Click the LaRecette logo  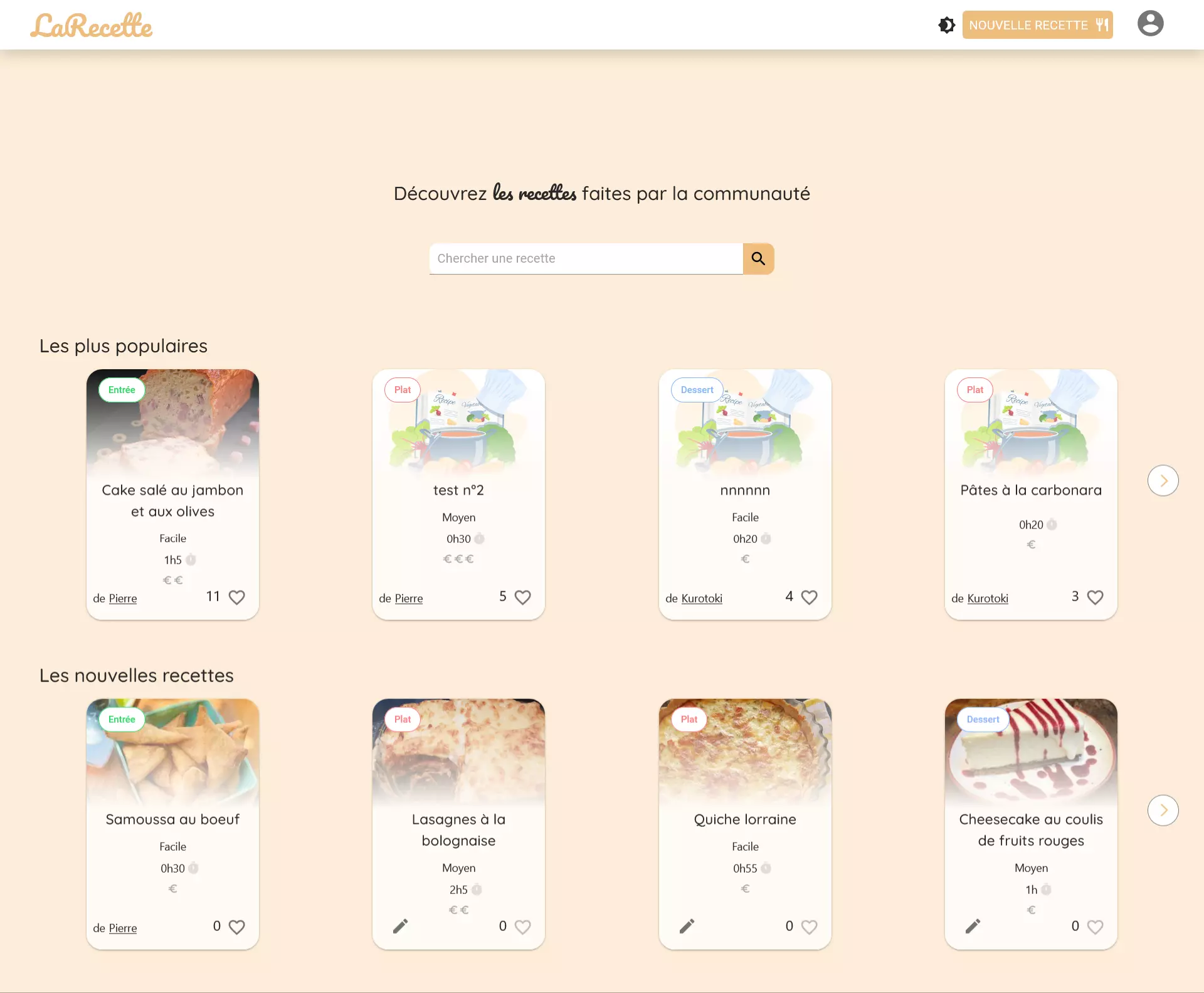tap(92, 24)
